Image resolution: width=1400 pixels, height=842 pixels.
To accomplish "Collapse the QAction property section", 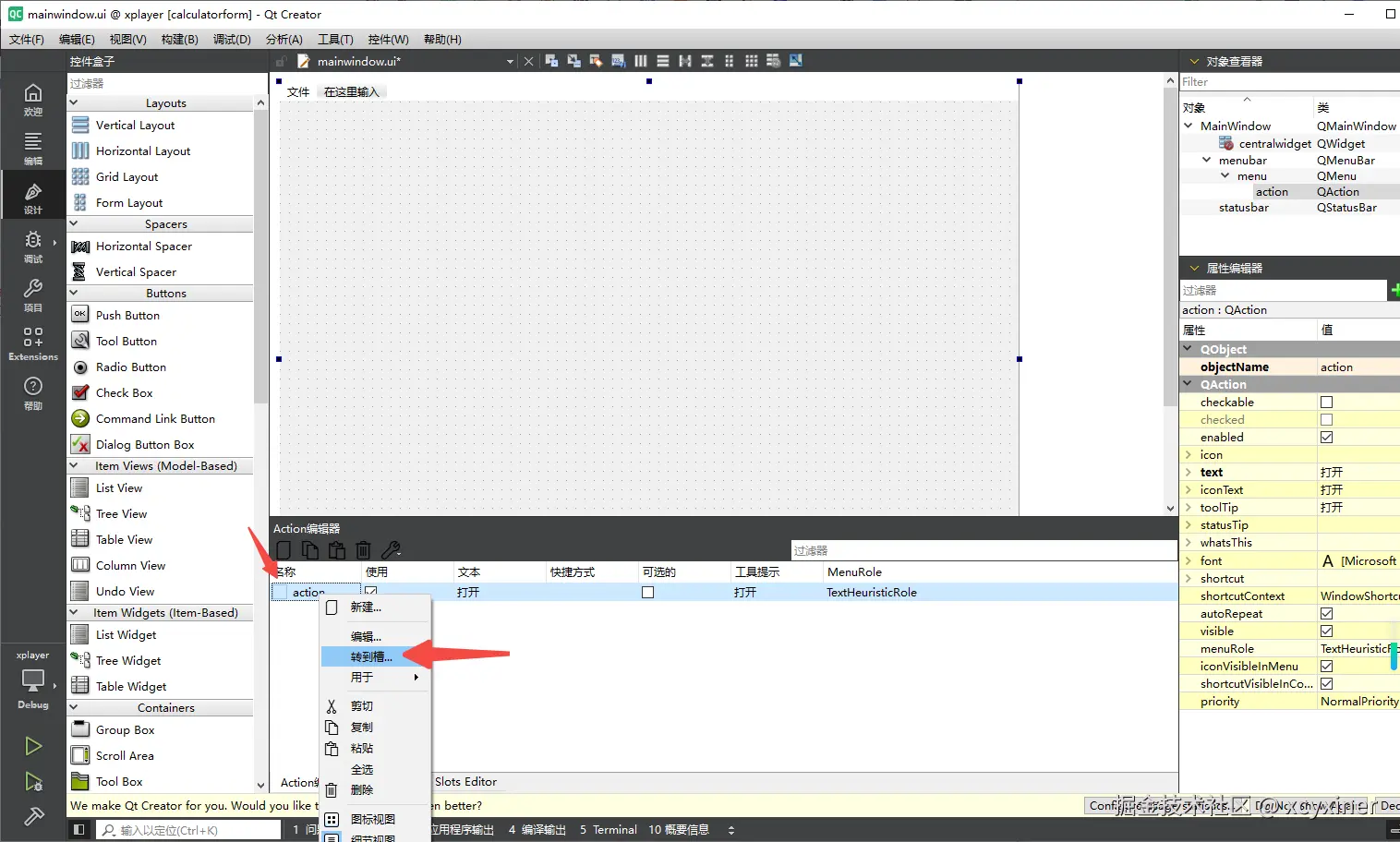I will (1189, 385).
